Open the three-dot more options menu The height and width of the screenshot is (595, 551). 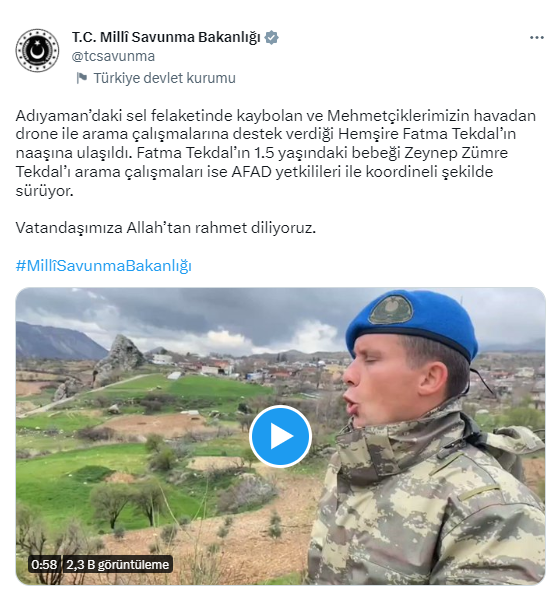pyautogui.click(x=537, y=38)
